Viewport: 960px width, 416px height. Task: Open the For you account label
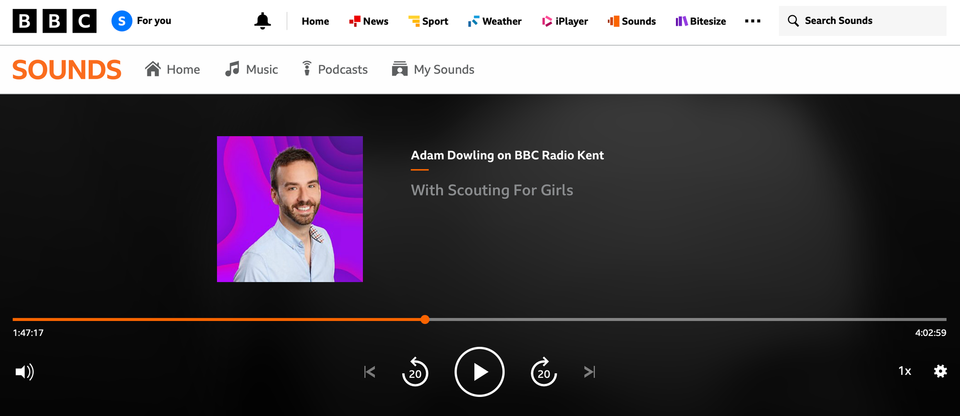[154, 21]
